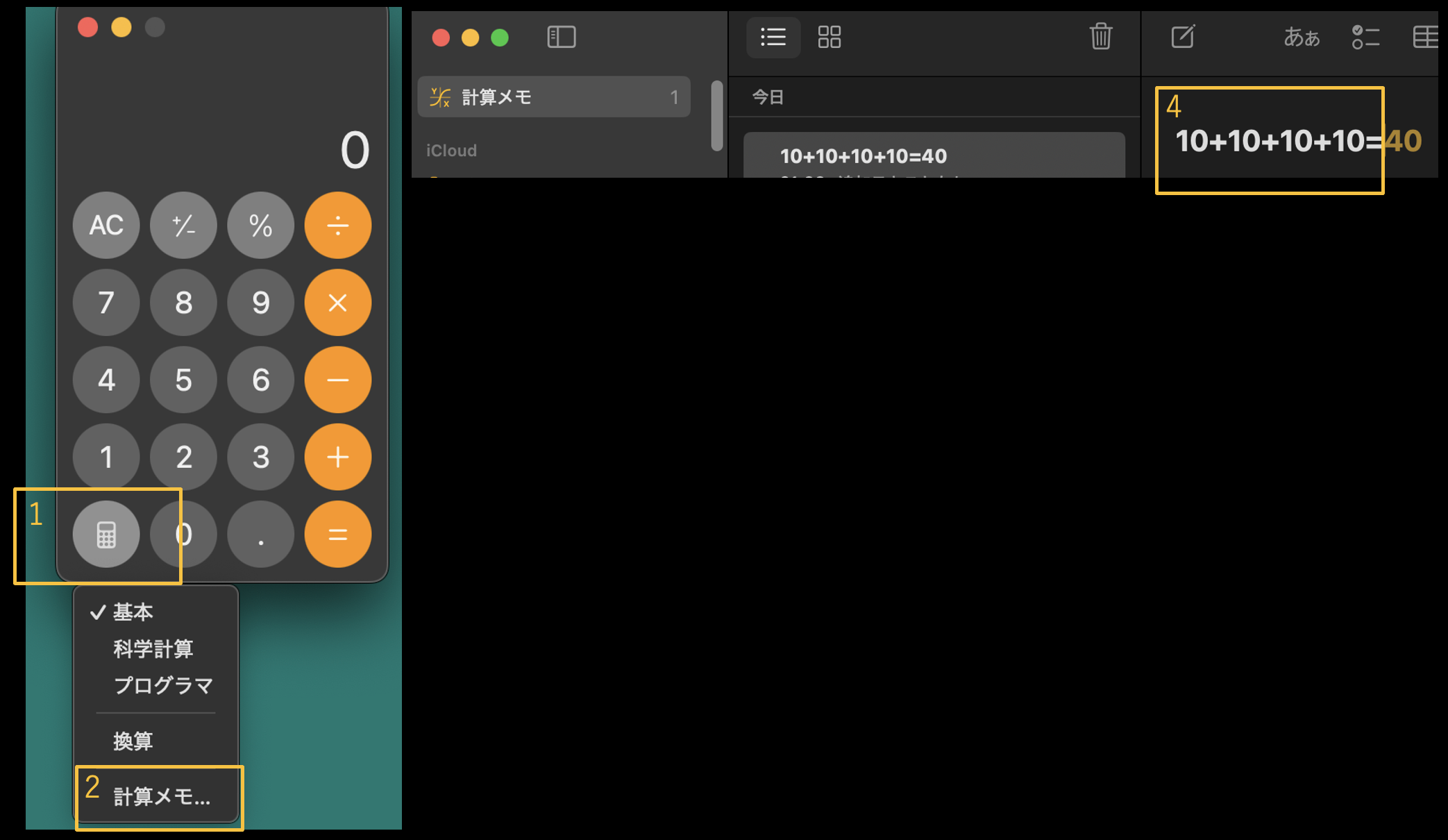Create a new note with compose icon

(x=1183, y=37)
